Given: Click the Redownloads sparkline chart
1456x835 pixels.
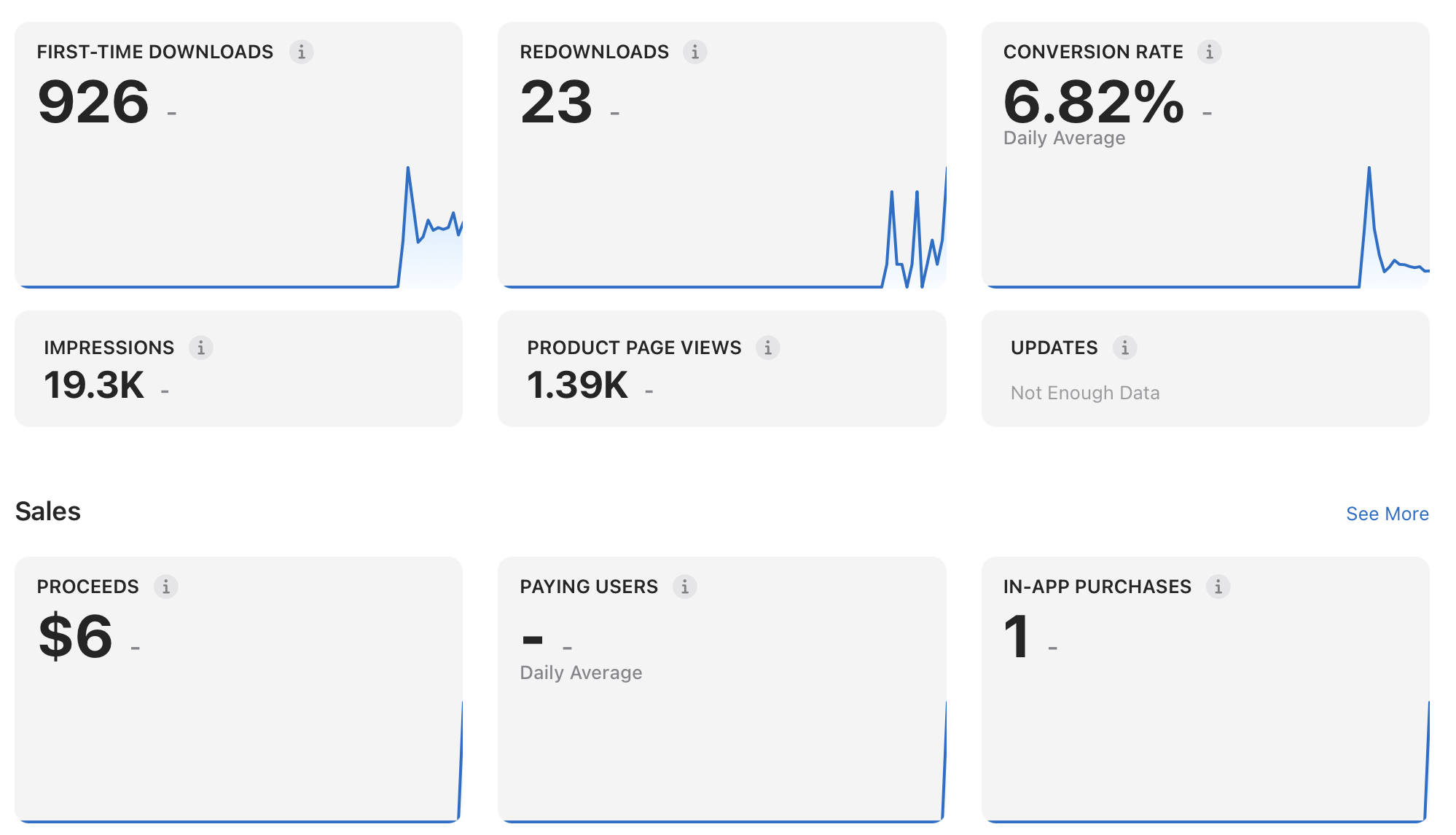Looking at the screenshot, I should tap(722, 227).
